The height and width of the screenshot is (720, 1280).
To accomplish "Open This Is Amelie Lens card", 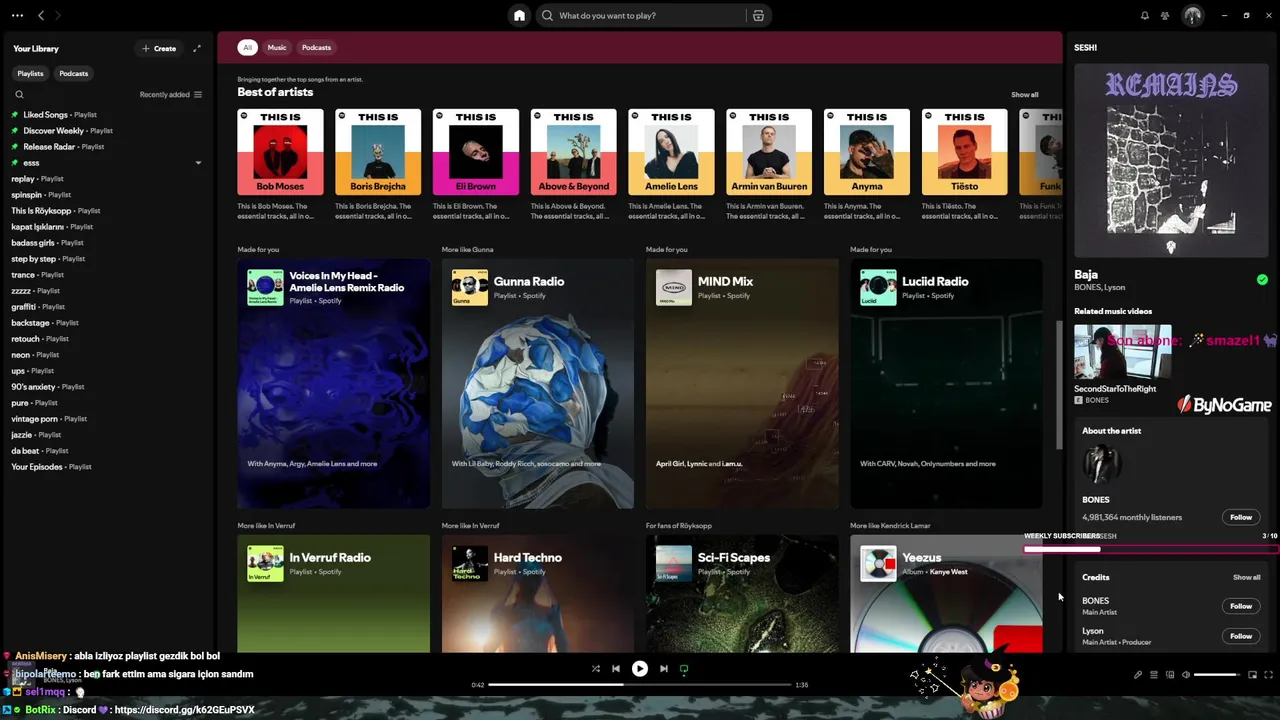I will (x=671, y=165).
